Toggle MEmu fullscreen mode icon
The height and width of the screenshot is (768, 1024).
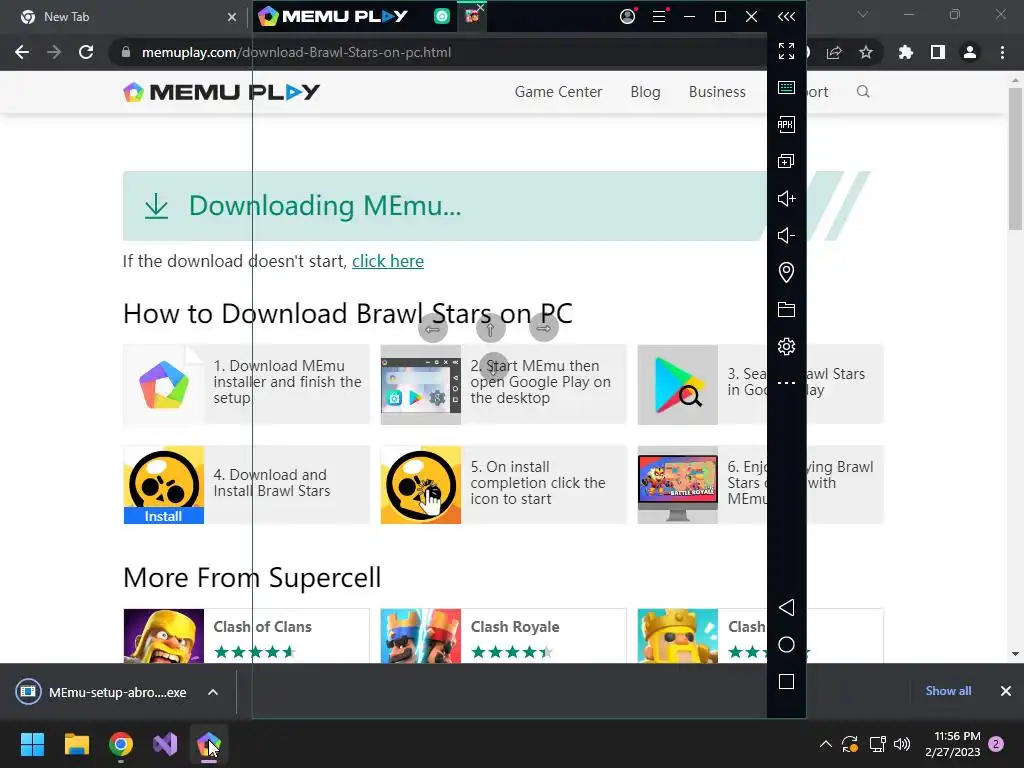(x=786, y=51)
